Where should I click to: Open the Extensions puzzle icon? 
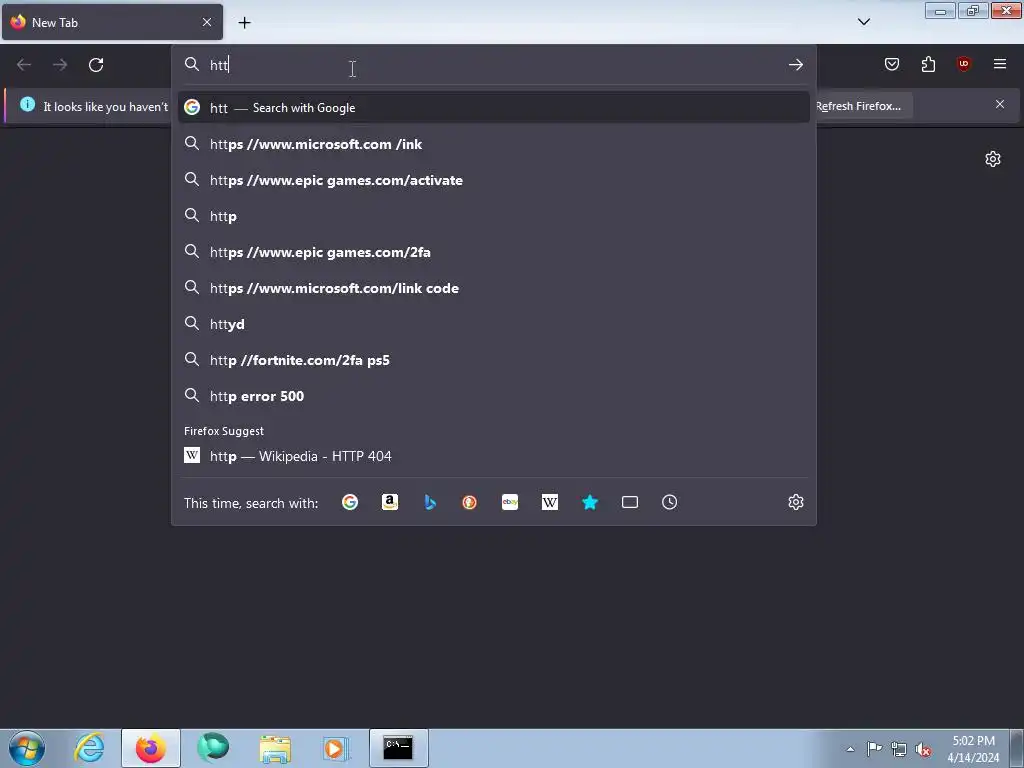[928, 64]
